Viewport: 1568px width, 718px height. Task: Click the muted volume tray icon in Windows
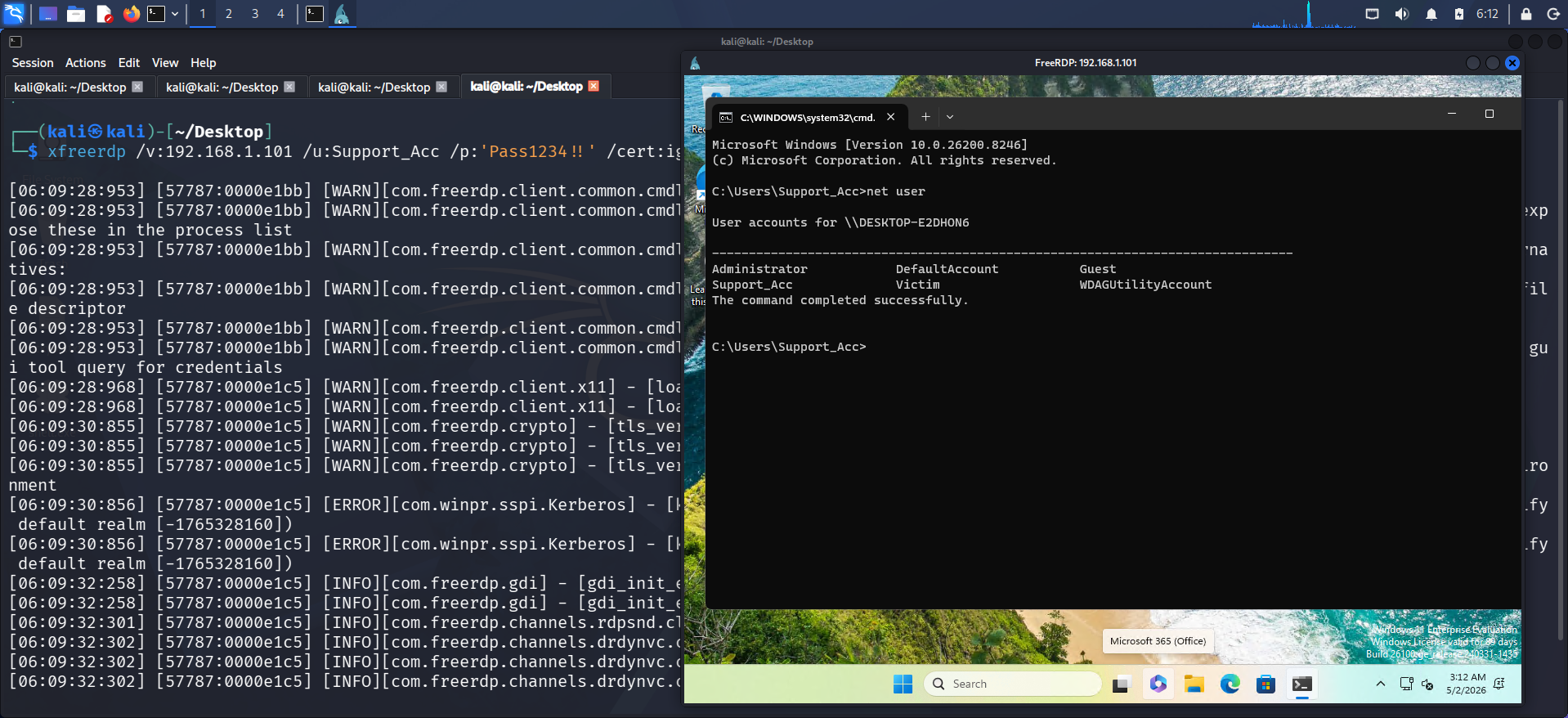click(1427, 684)
